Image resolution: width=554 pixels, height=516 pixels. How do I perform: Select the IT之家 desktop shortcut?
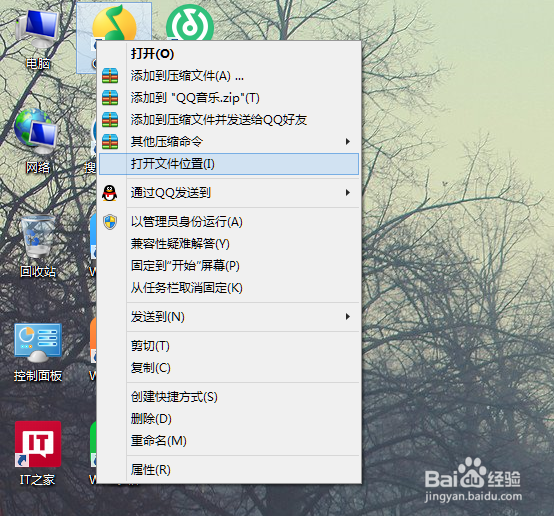37,453
